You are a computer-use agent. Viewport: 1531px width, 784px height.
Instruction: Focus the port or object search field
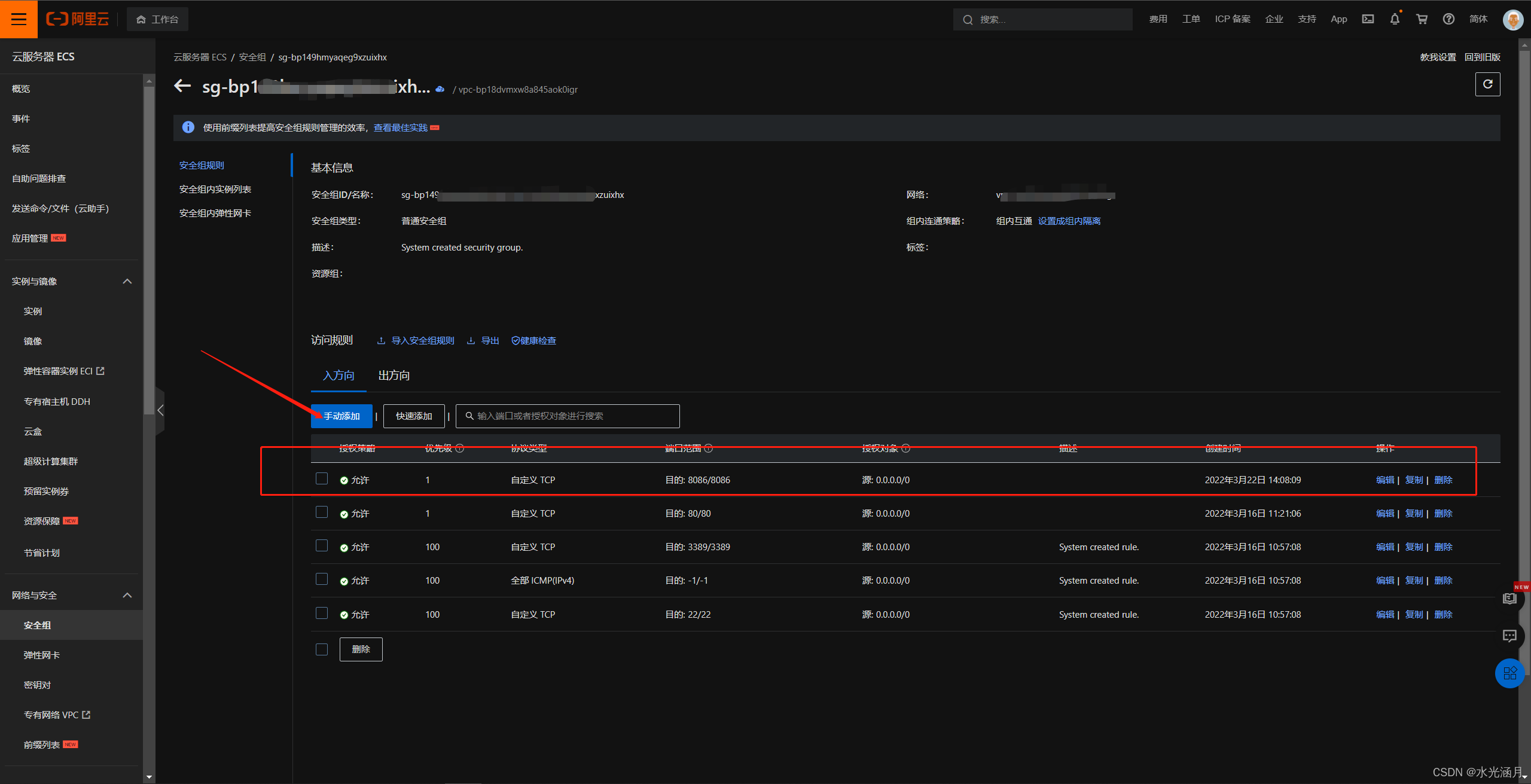point(568,416)
